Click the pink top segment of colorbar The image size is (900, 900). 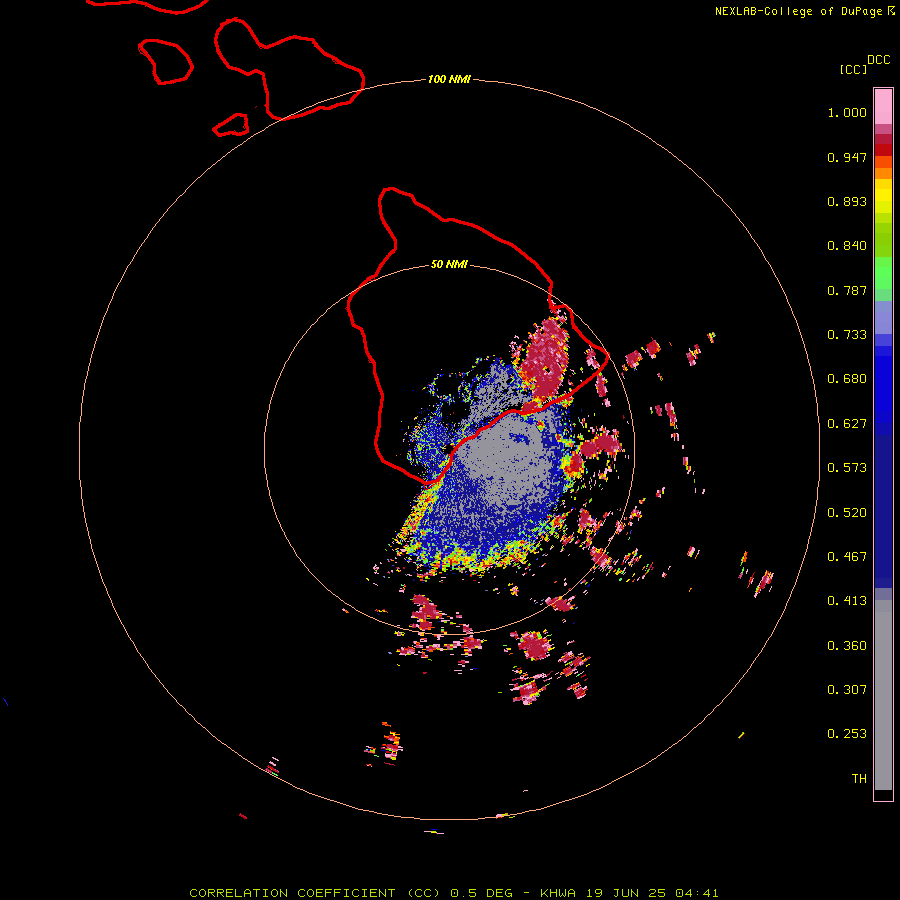pyautogui.click(x=883, y=107)
